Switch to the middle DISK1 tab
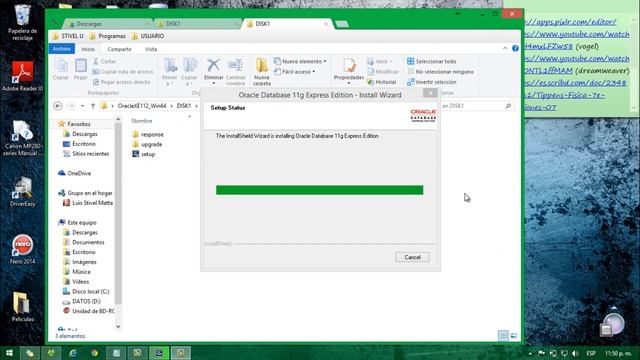640x360 pixels. [x=197, y=24]
